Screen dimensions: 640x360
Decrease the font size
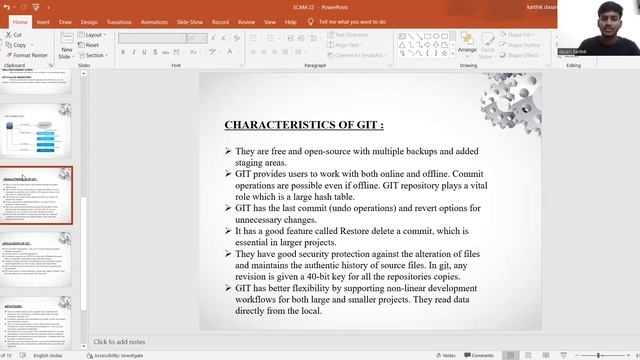(x=224, y=38)
